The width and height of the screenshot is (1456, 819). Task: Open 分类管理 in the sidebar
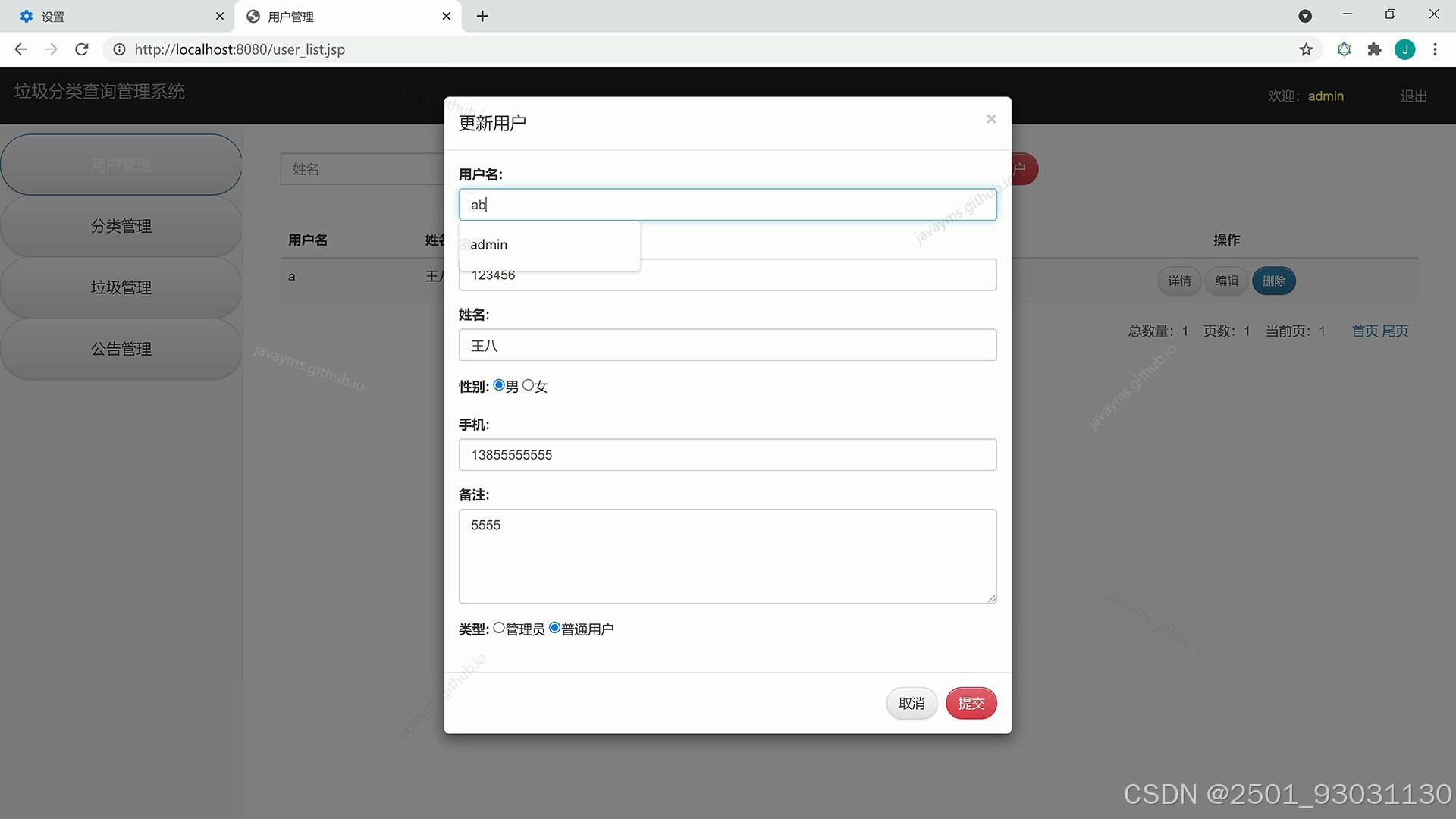121,226
